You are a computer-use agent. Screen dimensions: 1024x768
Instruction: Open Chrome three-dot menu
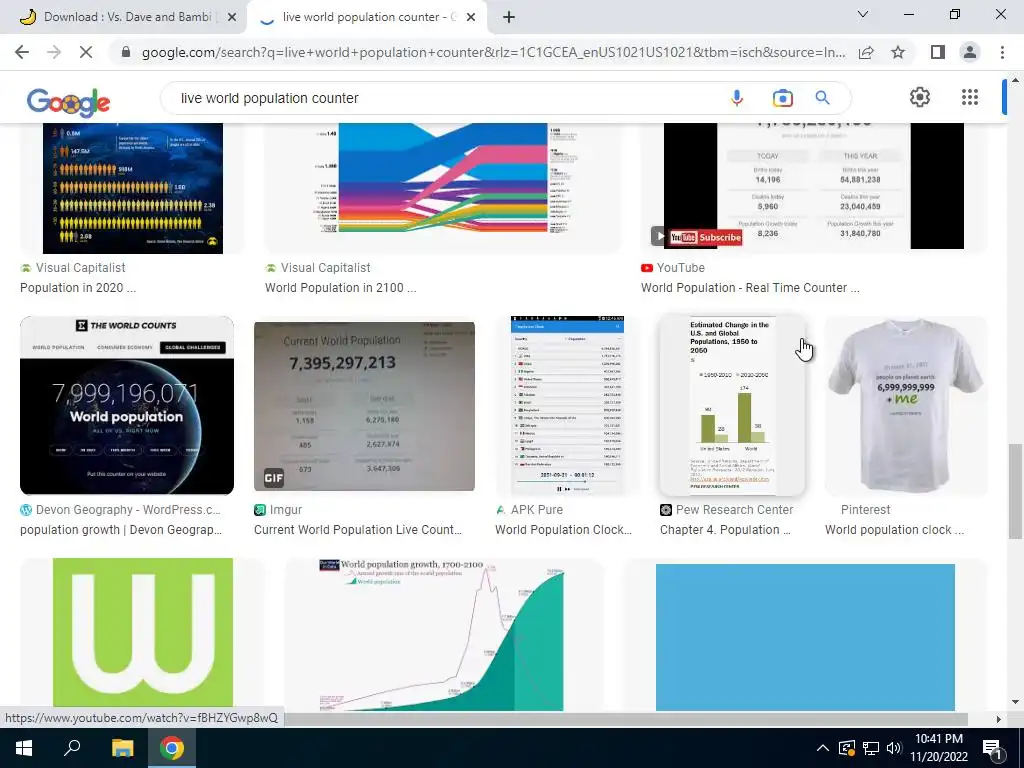tap(1002, 52)
